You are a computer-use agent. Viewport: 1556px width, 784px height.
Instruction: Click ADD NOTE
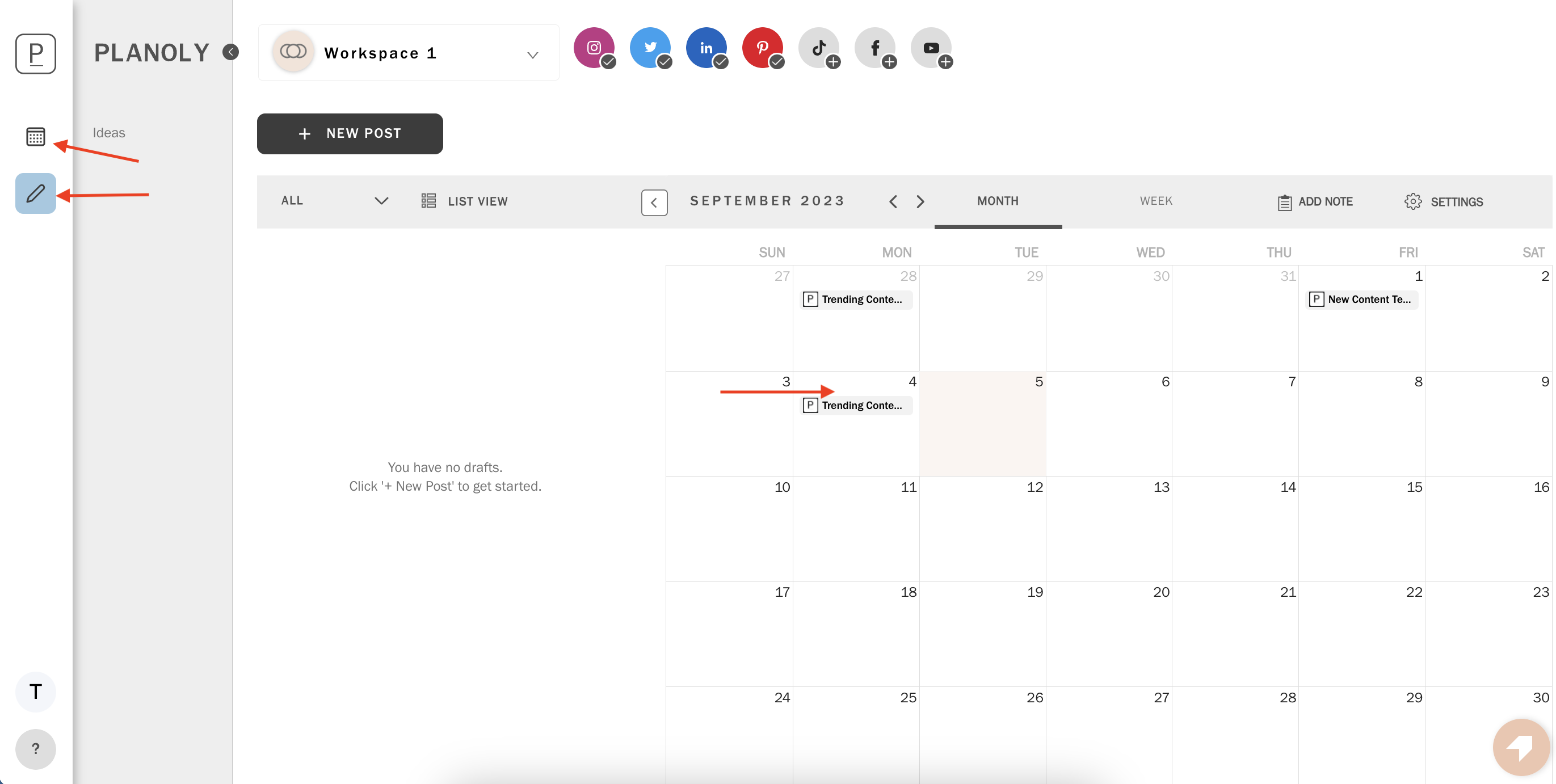tap(1315, 202)
